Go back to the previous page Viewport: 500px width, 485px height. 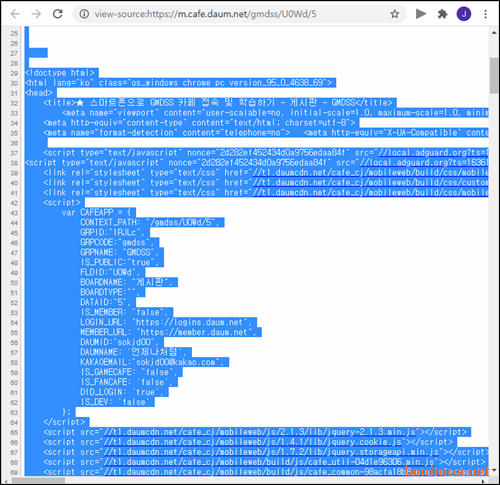(15, 14)
